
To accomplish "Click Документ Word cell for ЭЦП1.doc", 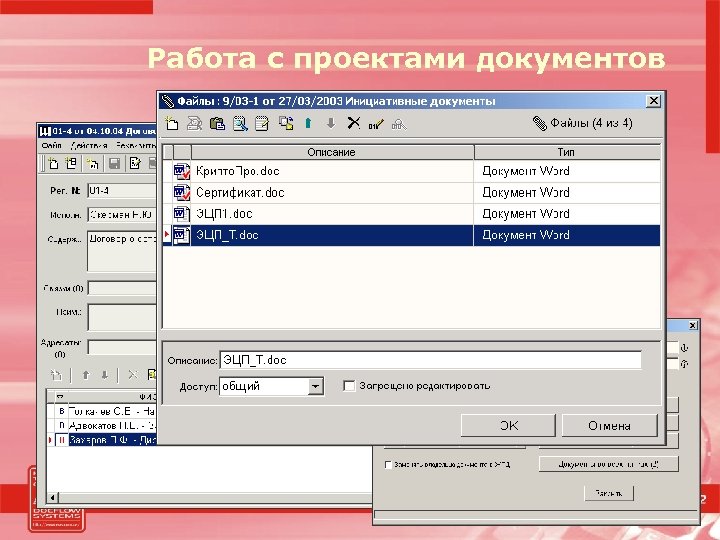I will pos(567,214).
